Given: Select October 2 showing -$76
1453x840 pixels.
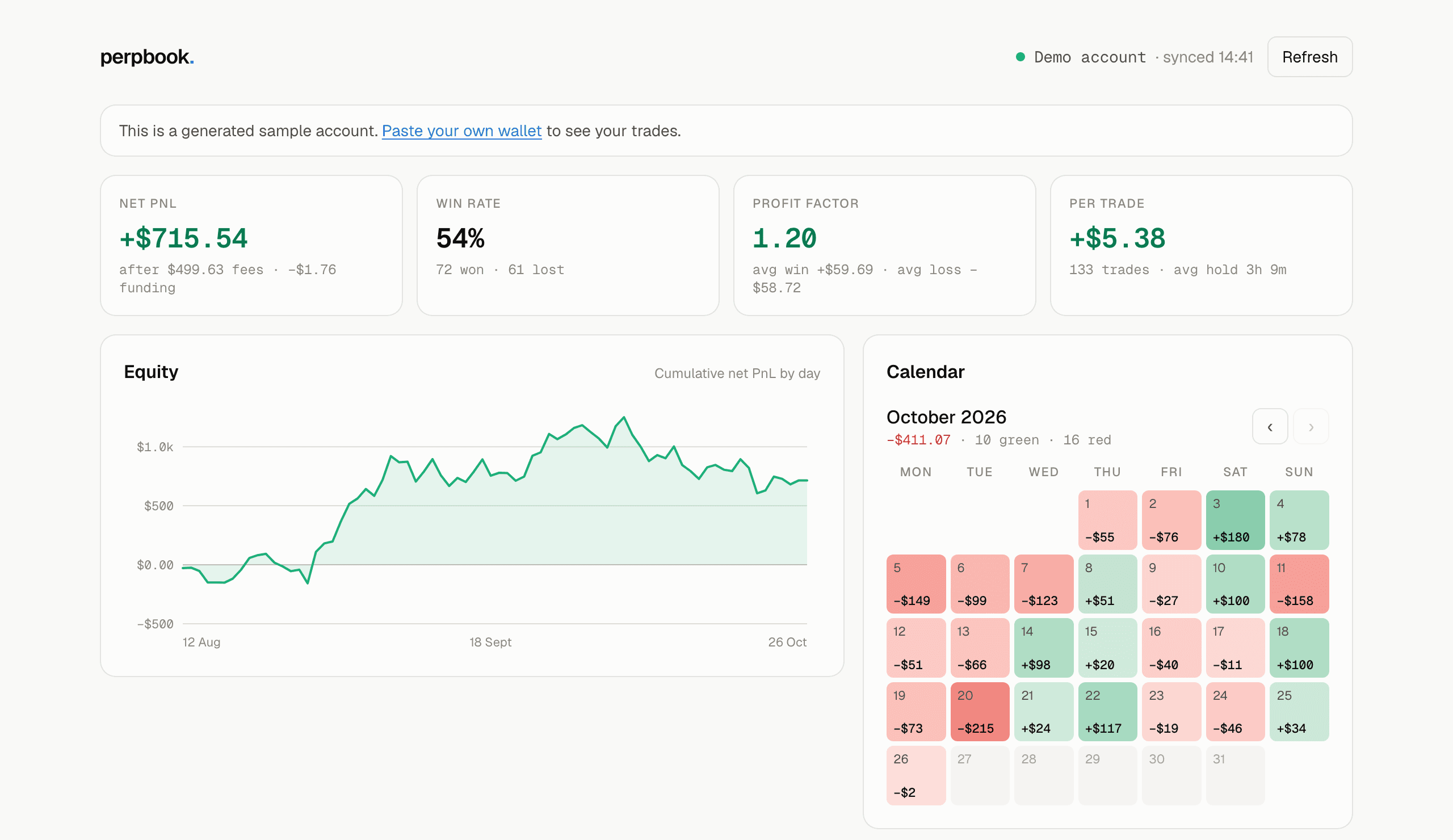Looking at the screenshot, I should (1171, 520).
